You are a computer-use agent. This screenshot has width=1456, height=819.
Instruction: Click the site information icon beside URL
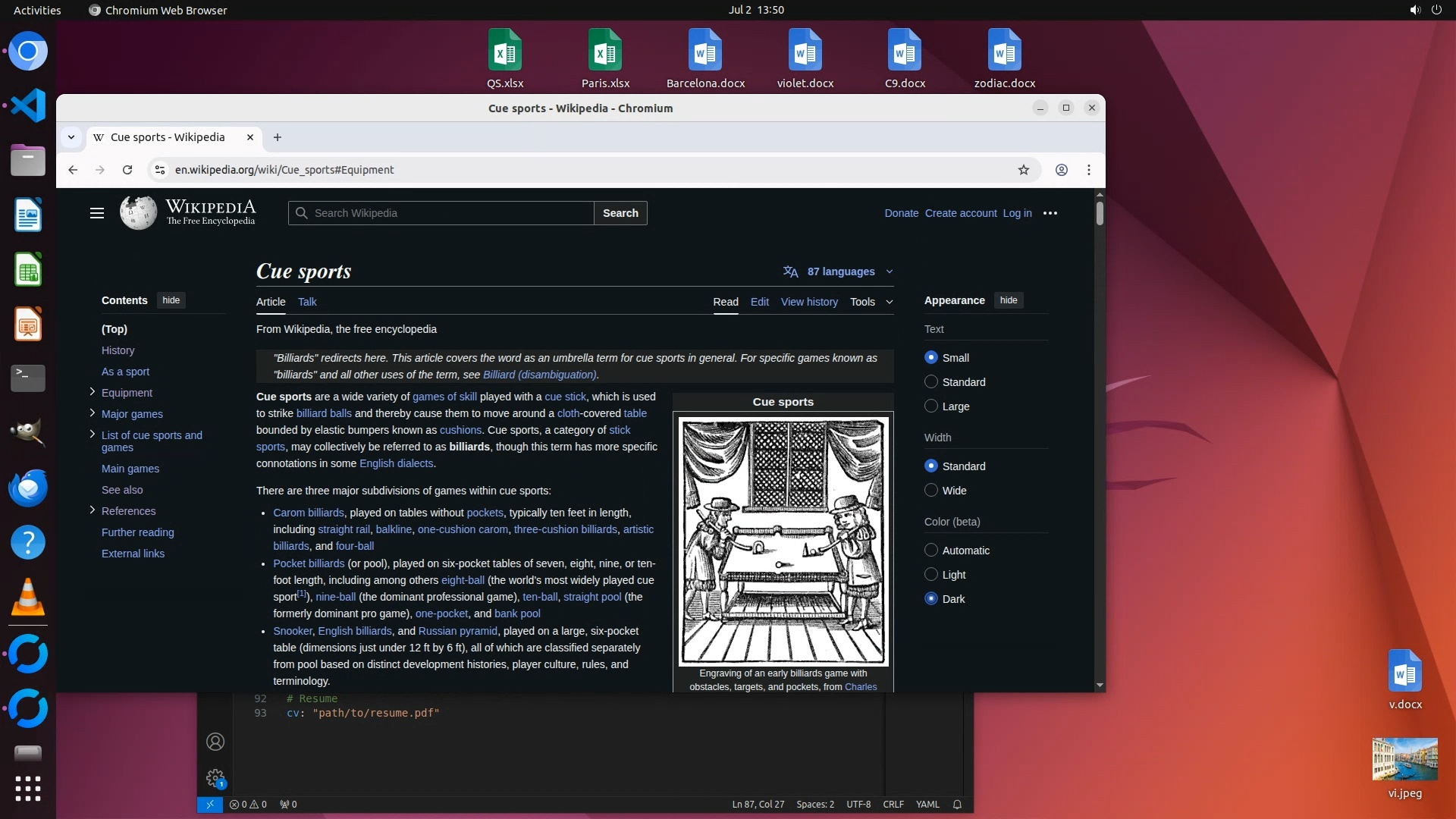coord(160,170)
